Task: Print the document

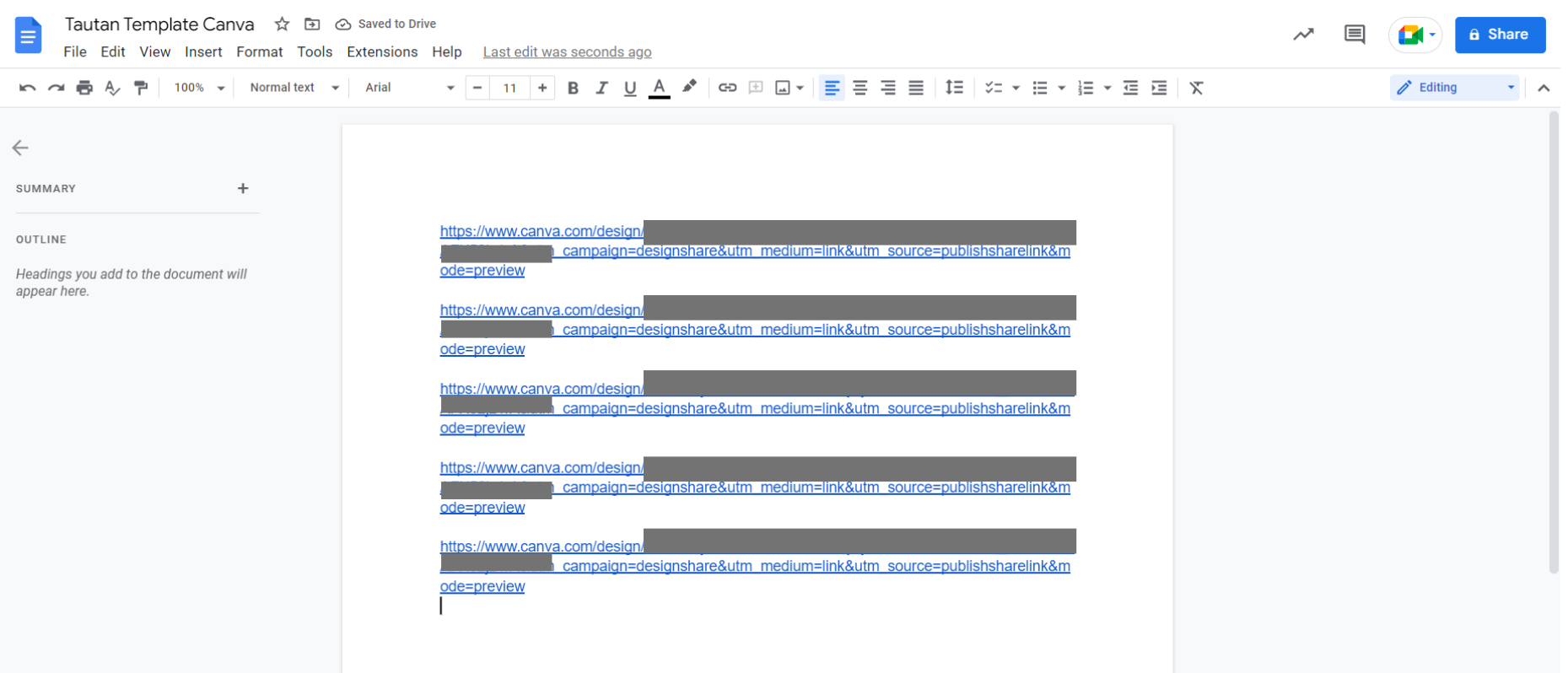Action: (84, 88)
